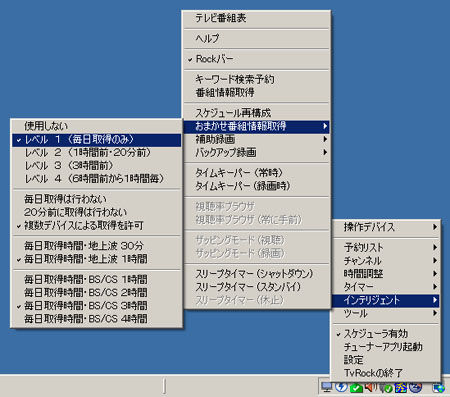The image size is (450, 397).
Task: Toggle スケジューラ有効 check item
Action: pos(385,334)
